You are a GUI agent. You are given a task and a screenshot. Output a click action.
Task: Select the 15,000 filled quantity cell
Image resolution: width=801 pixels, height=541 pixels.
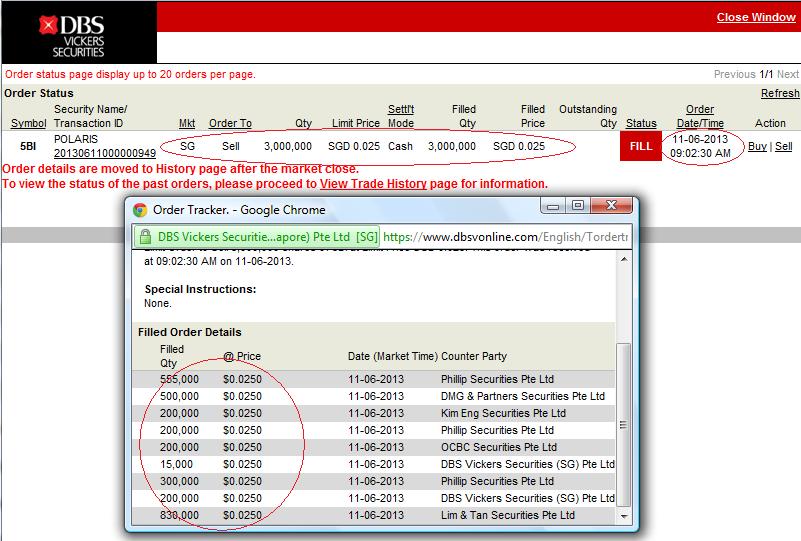pos(176,464)
